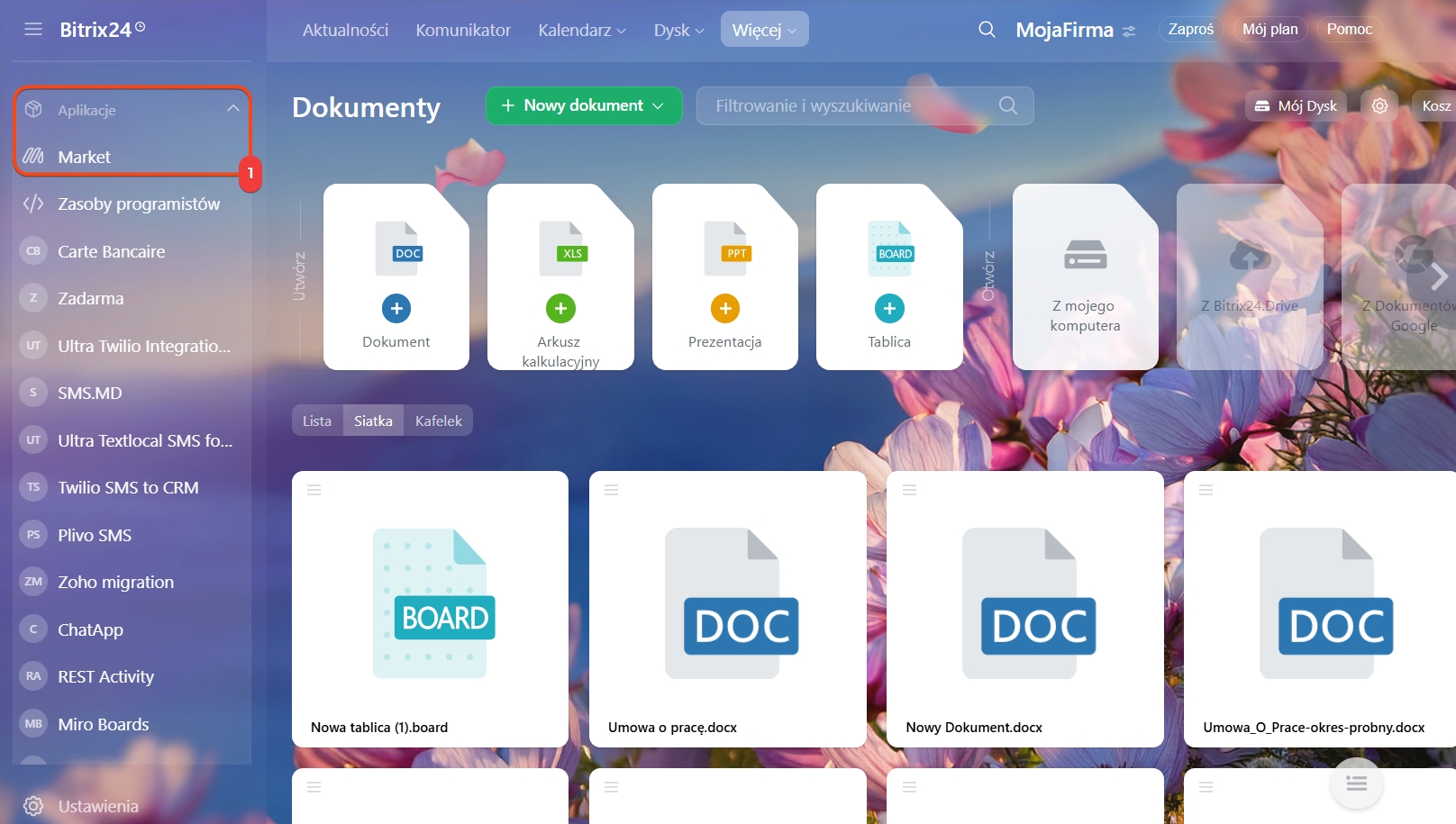Image resolution: width=1456 pixels, height=824 pixels.
Task: Click the Zasoby programistów code icon
Action: coord(33,204)
